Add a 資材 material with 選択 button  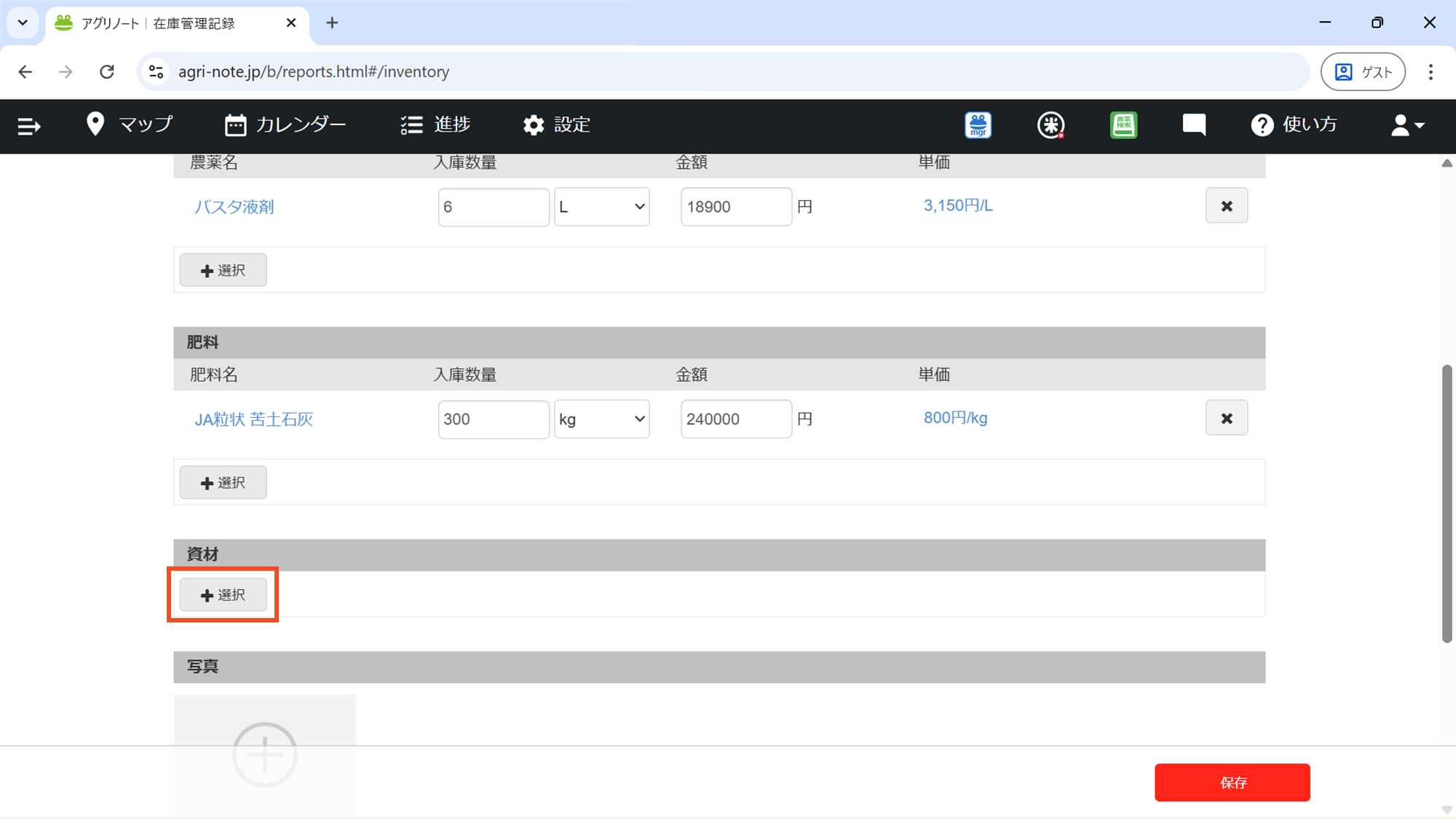pyautogui.click(x=223, y=595)
